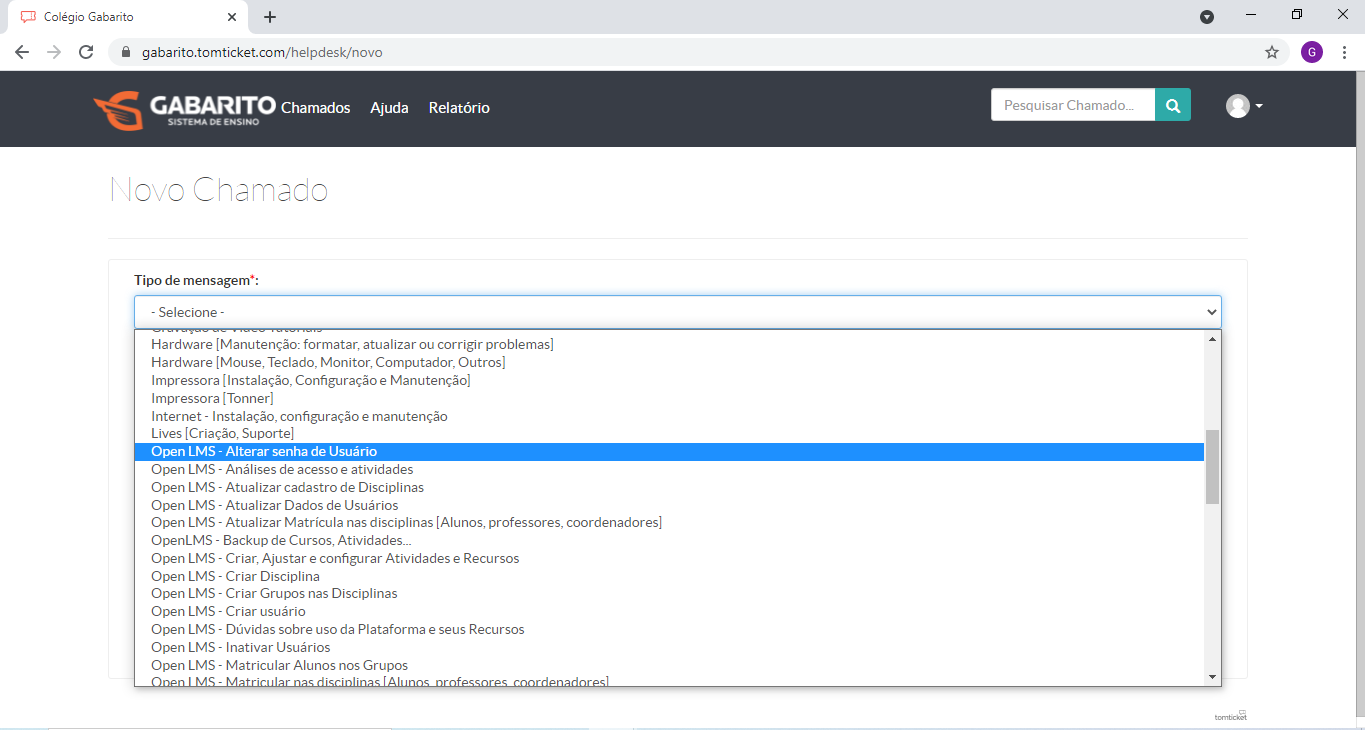1365x730 pixels.
Task: Click the Pesquisar Chamado search field
Action: pyautogui.click(x=1073, y=105)
